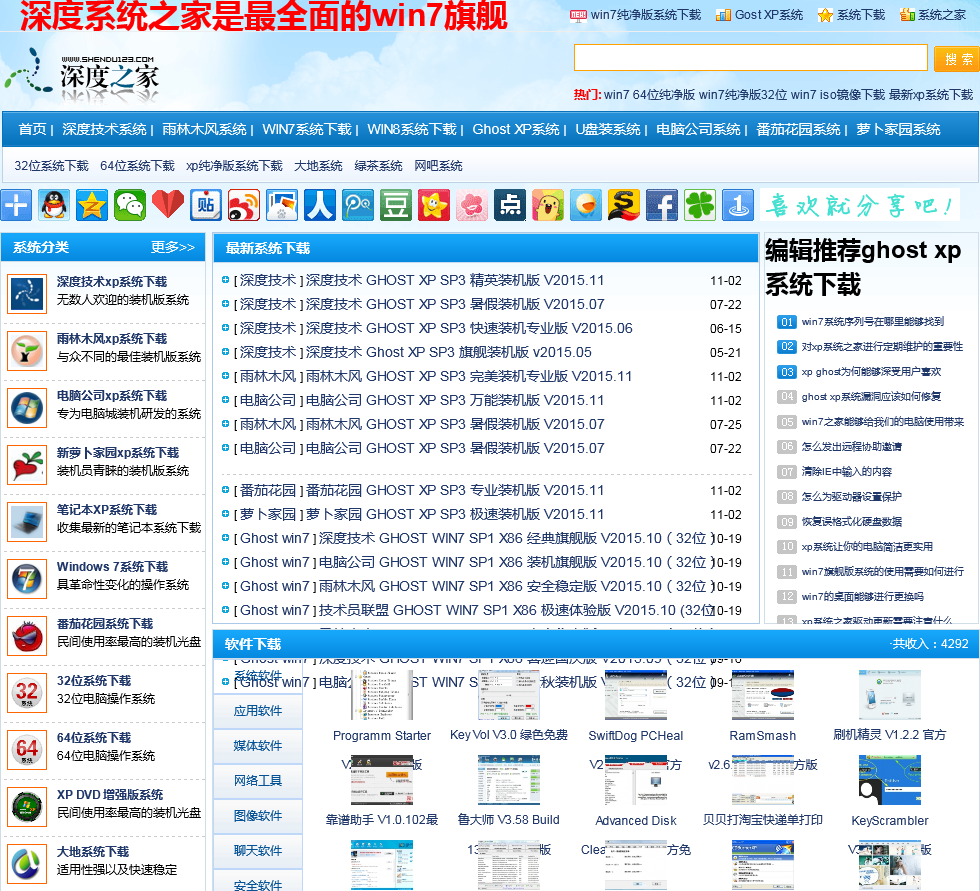Open win7纯净版系统下载 top link
980x891 pixels.
[x=646, y=15]
